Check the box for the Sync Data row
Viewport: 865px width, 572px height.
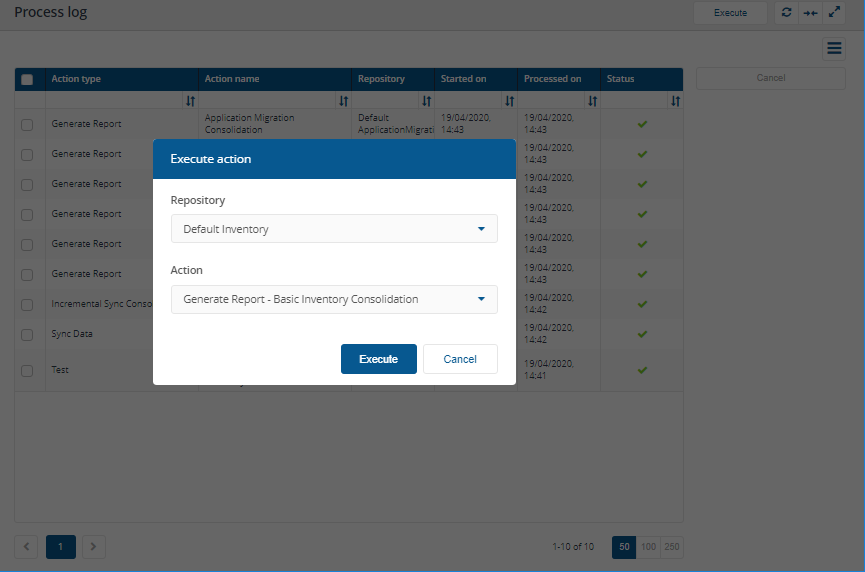[27, 334]
